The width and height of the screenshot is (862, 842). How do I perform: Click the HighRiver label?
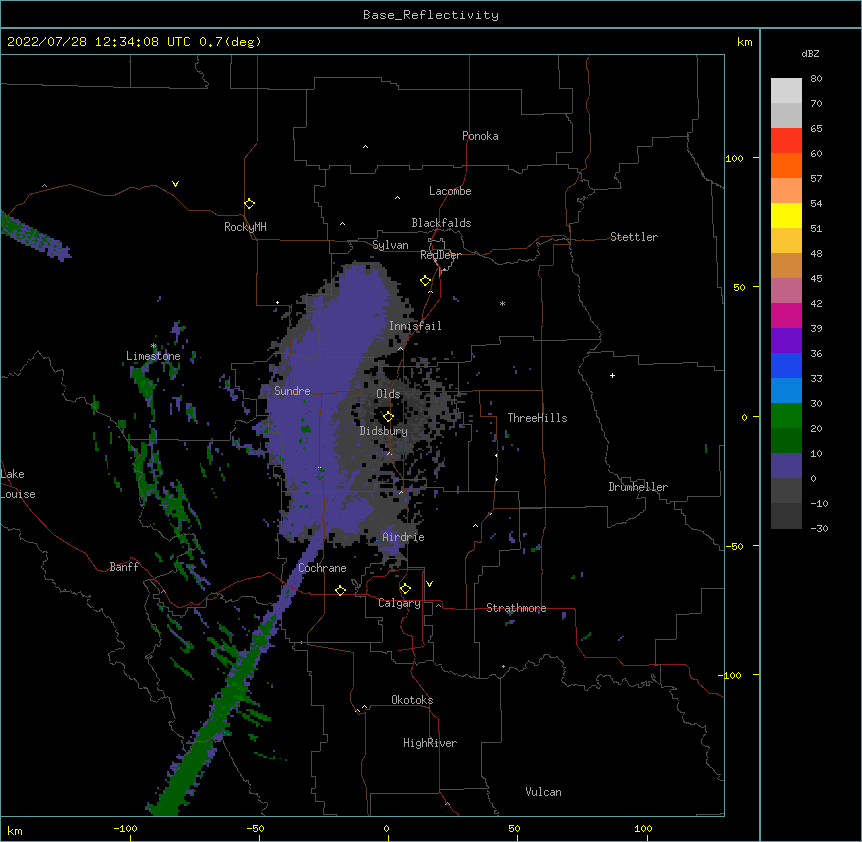point(430,743)
